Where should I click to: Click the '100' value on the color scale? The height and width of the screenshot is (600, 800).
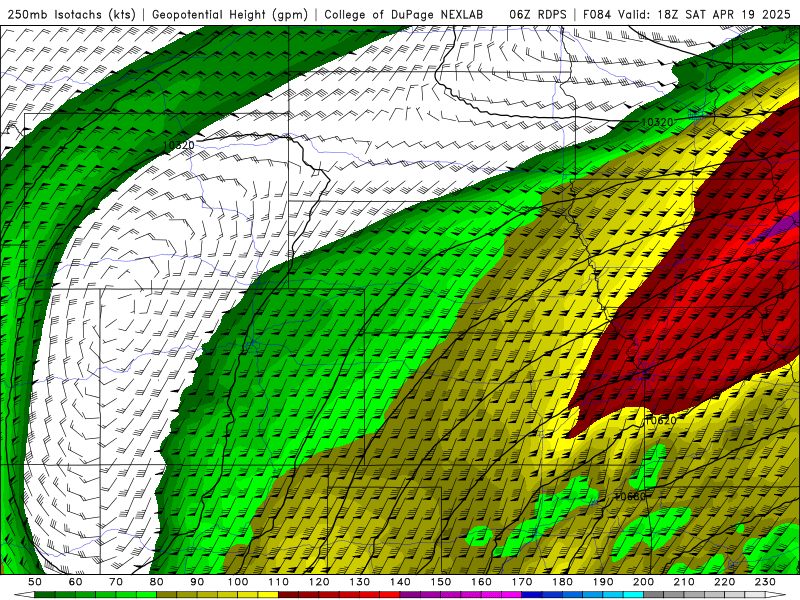(238, 582)
